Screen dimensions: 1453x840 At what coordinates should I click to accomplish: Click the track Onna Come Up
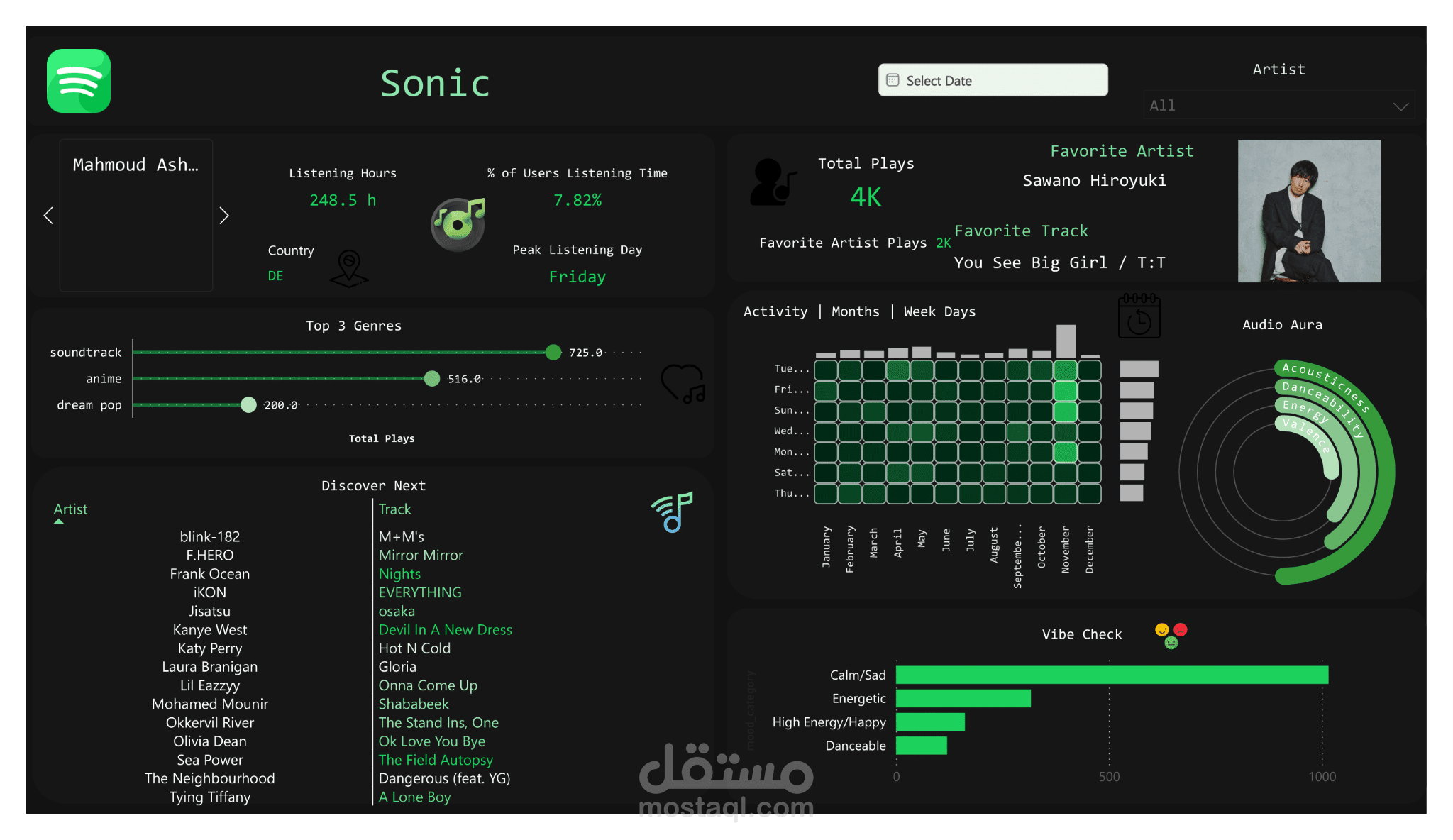pyautogui.click(x=428, y=685)
